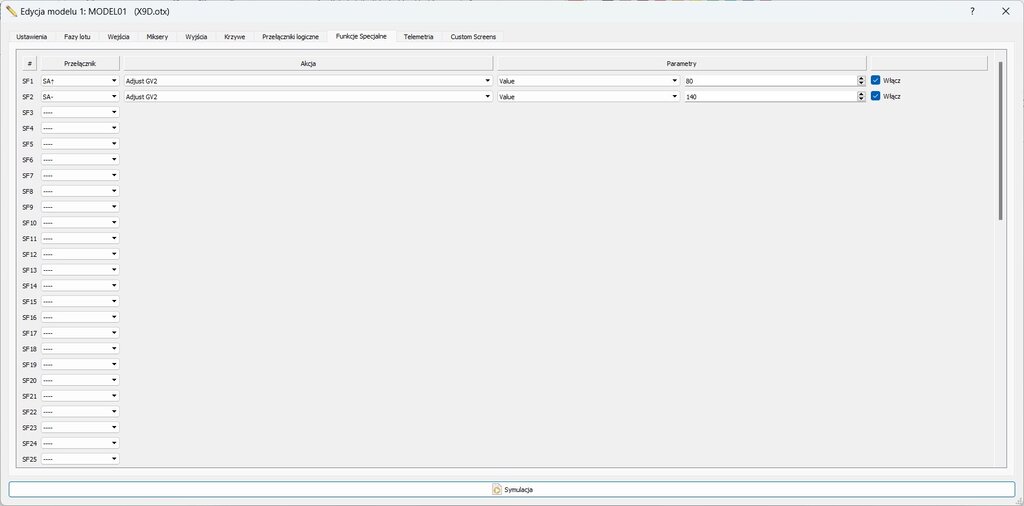Go to the Przełączniki logiczne tab
The image size is (1024, 506).
tap(290, 36)
